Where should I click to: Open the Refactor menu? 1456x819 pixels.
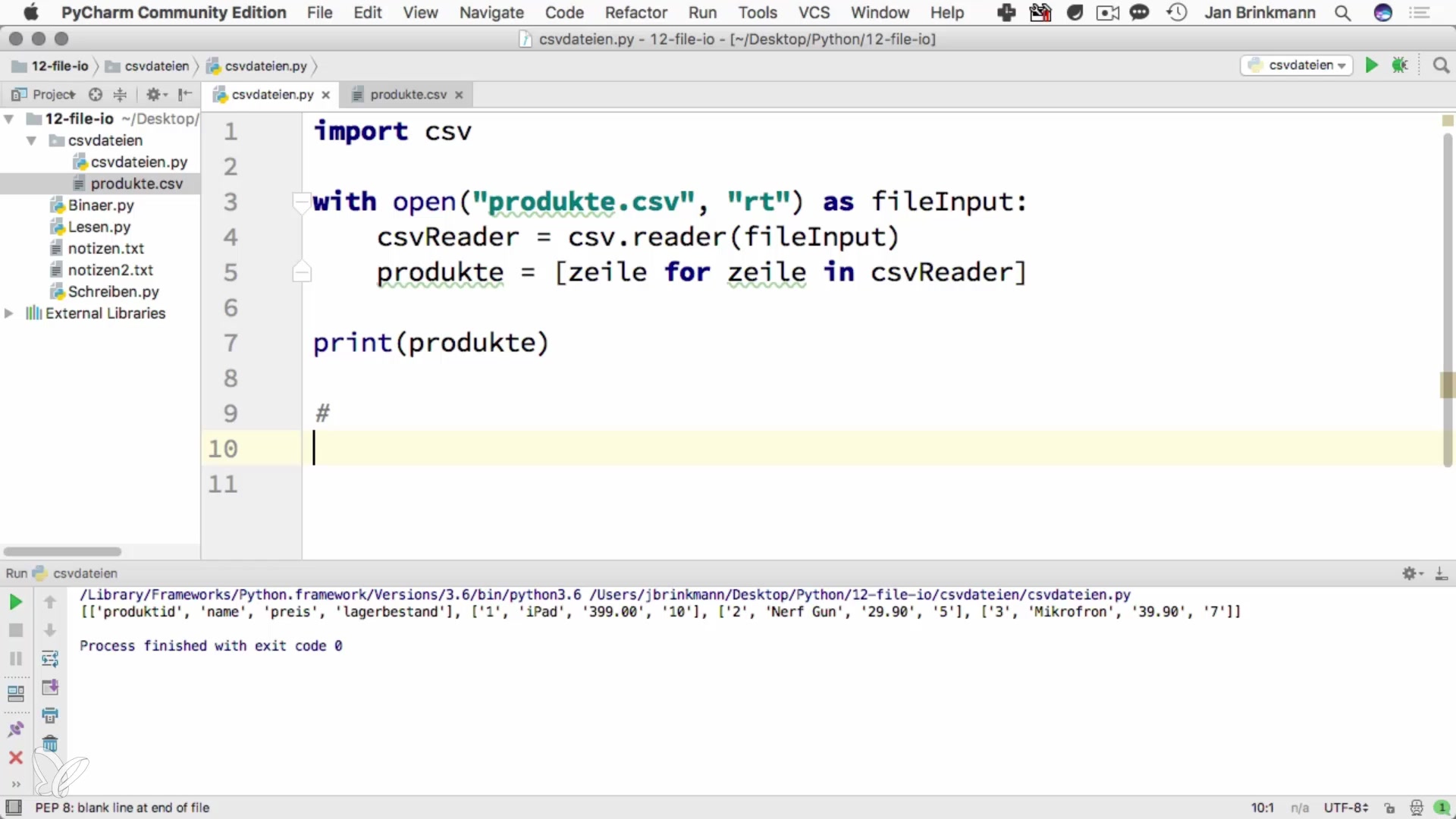point(635,13)
